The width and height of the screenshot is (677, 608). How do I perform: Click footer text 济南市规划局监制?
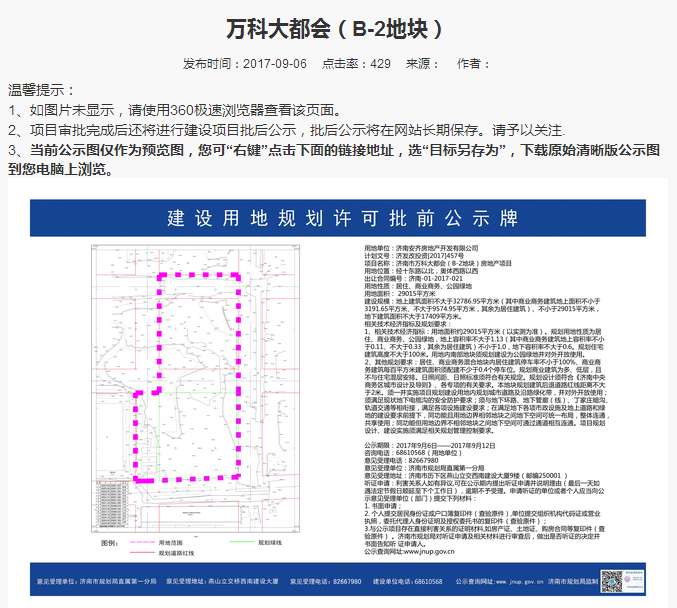[573, 581]
